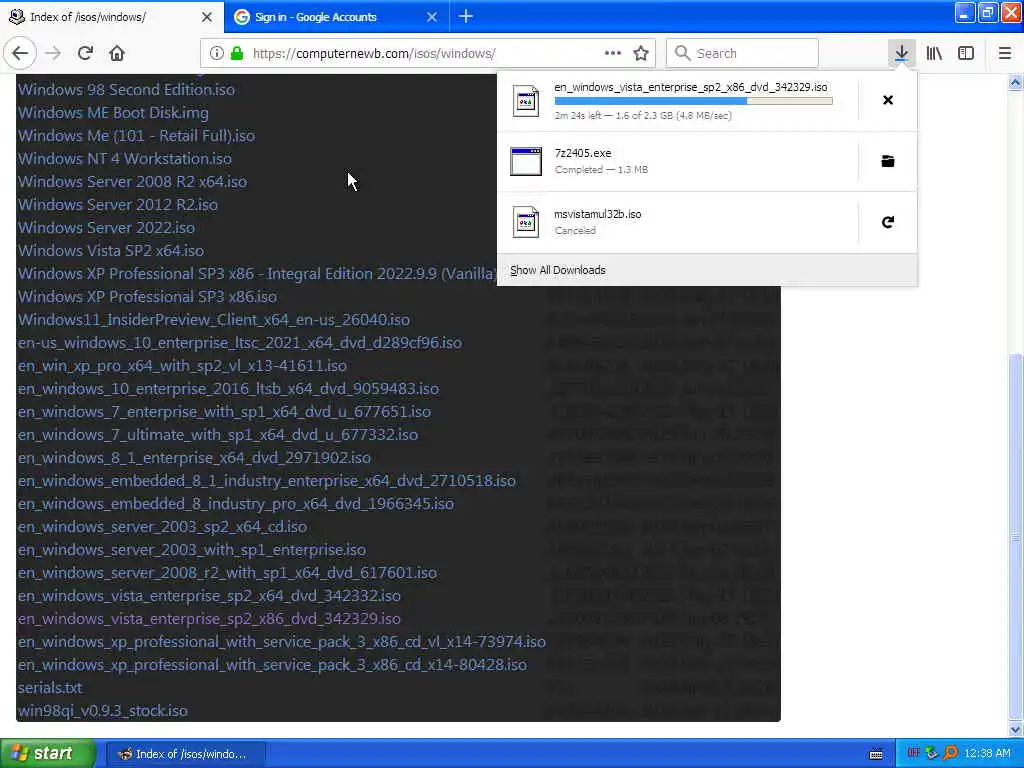The width and height of the screenshot is (1024, 768).
Task: Go back using the browser back arrow
Action: 20,53
